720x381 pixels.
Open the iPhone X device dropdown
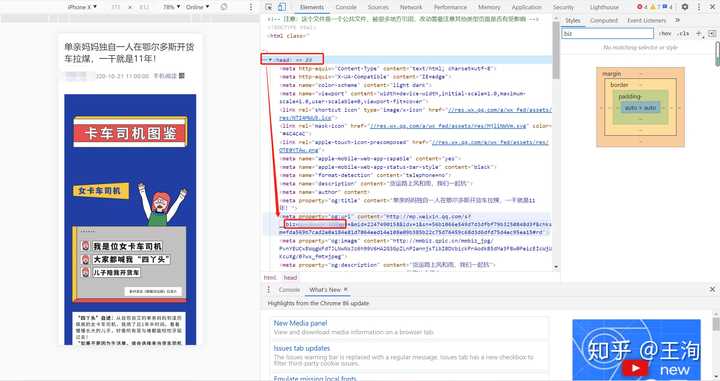coord(82,7)
